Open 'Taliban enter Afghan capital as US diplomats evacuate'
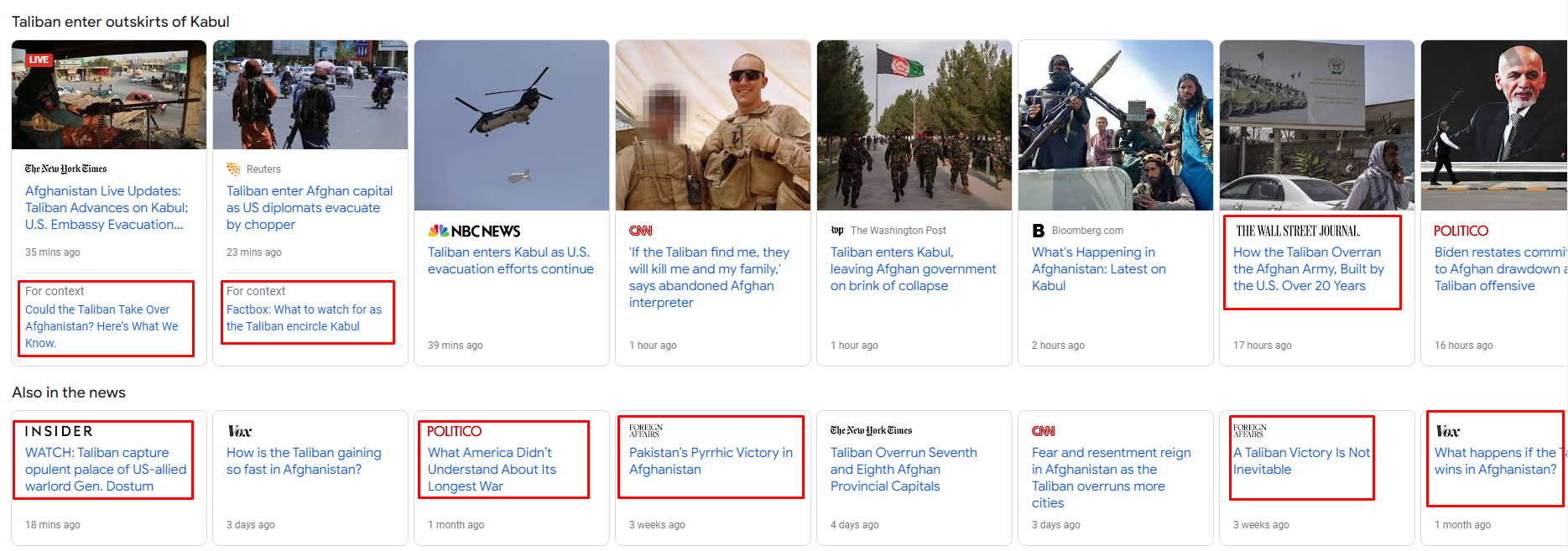Viewport: 1568px width, 551px height. tap(310, 208)
